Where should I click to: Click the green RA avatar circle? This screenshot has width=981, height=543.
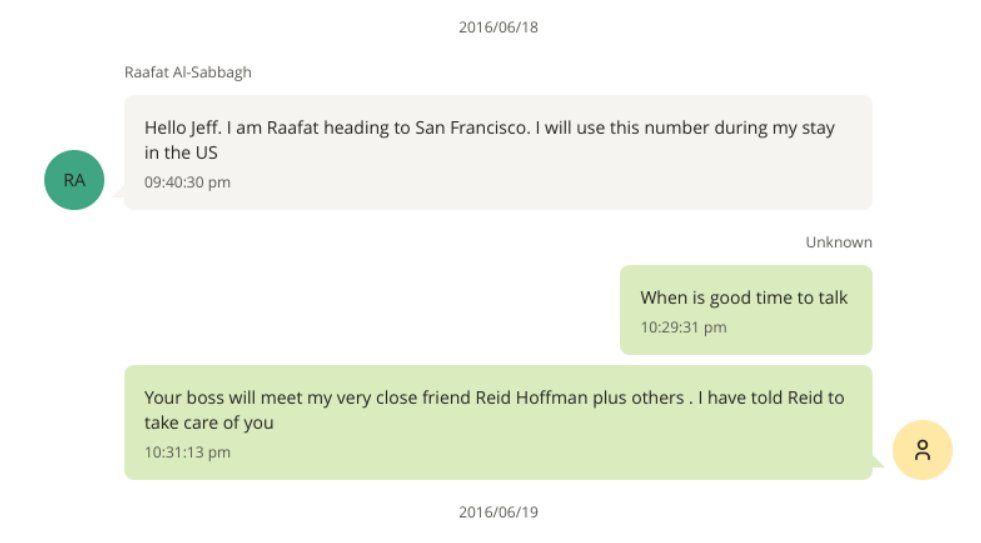point(74,180)
